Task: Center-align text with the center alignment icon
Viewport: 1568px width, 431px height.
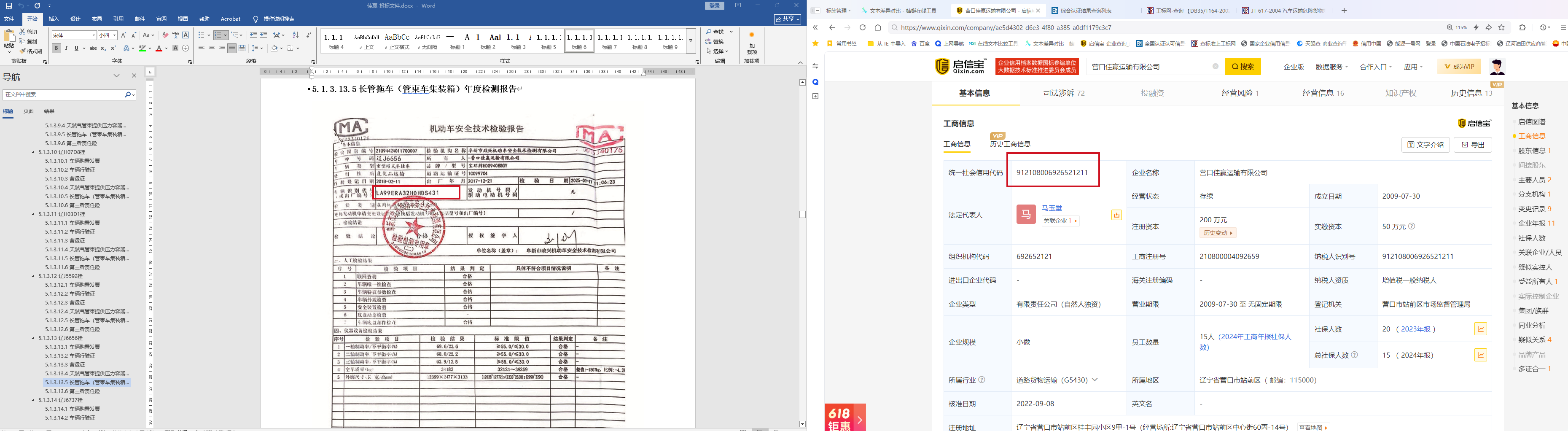Action: [211, 48]
